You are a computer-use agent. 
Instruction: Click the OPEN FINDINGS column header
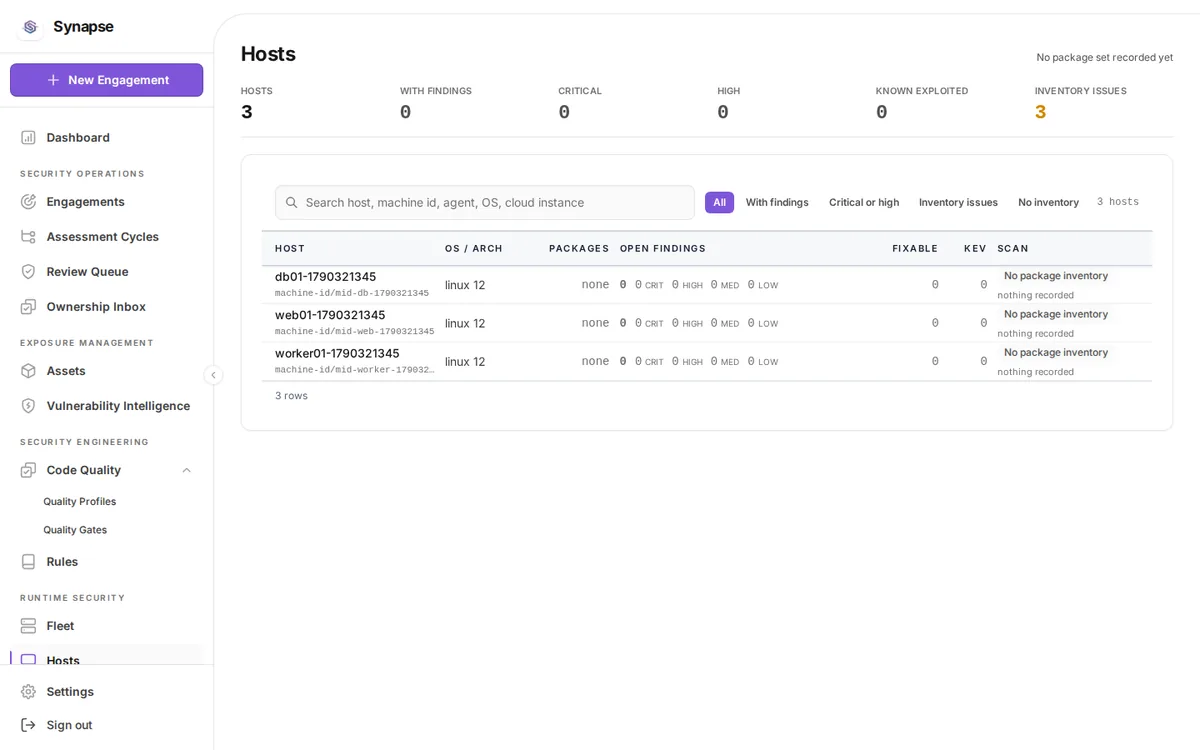pos(663,248)
